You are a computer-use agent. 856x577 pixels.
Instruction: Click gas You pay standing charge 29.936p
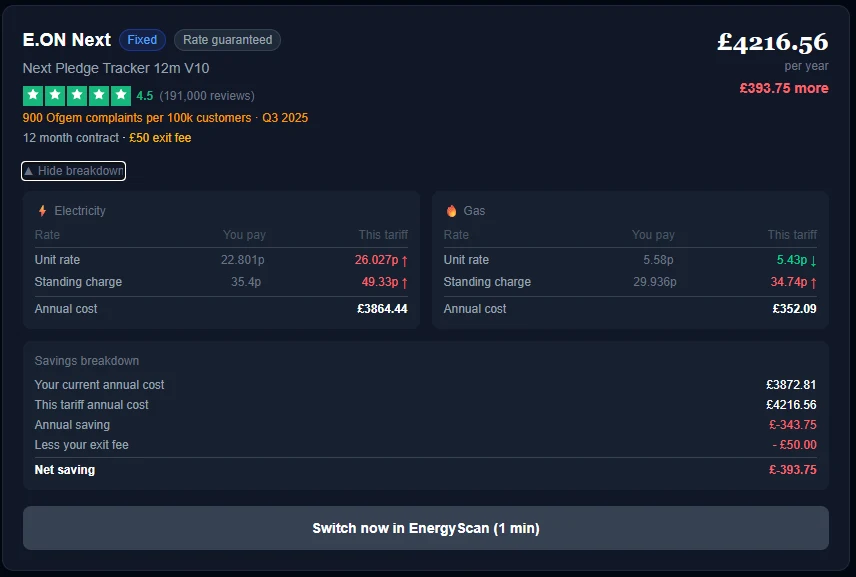click(655, 282)
